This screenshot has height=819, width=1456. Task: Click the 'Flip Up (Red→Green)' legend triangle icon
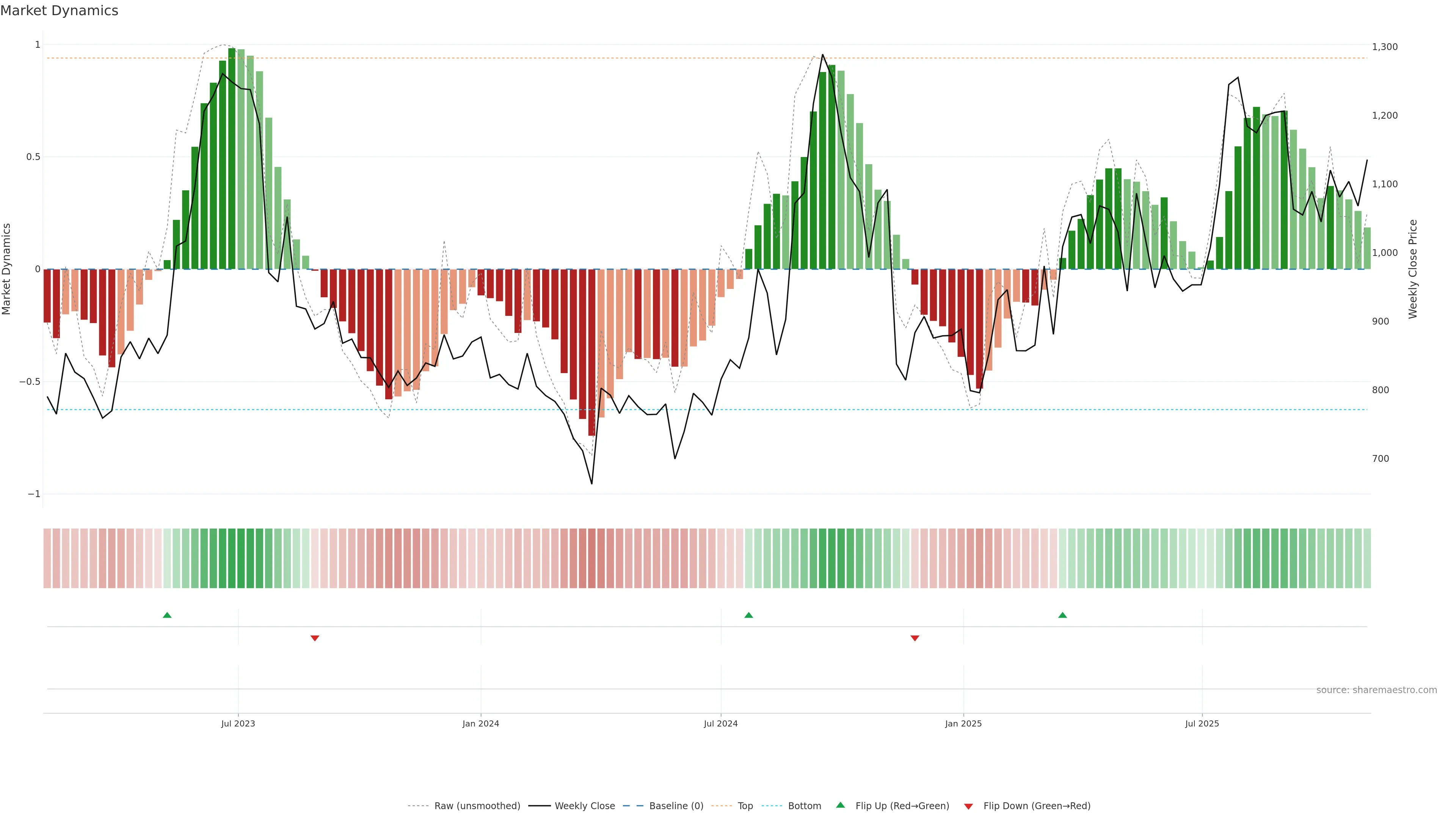point(841,805)
